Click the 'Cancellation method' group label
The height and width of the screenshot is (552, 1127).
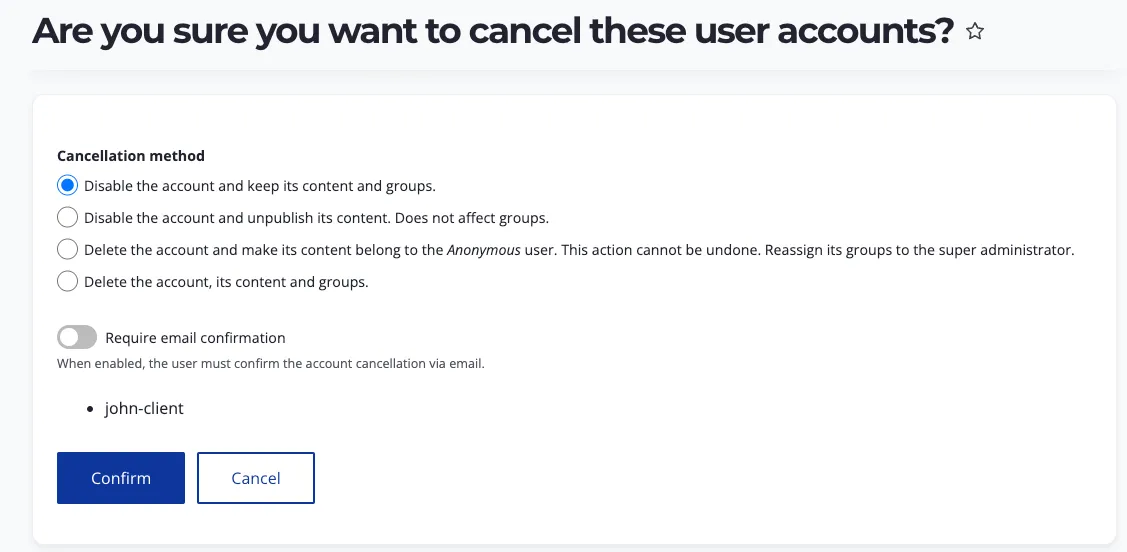(x=131, y=156)
